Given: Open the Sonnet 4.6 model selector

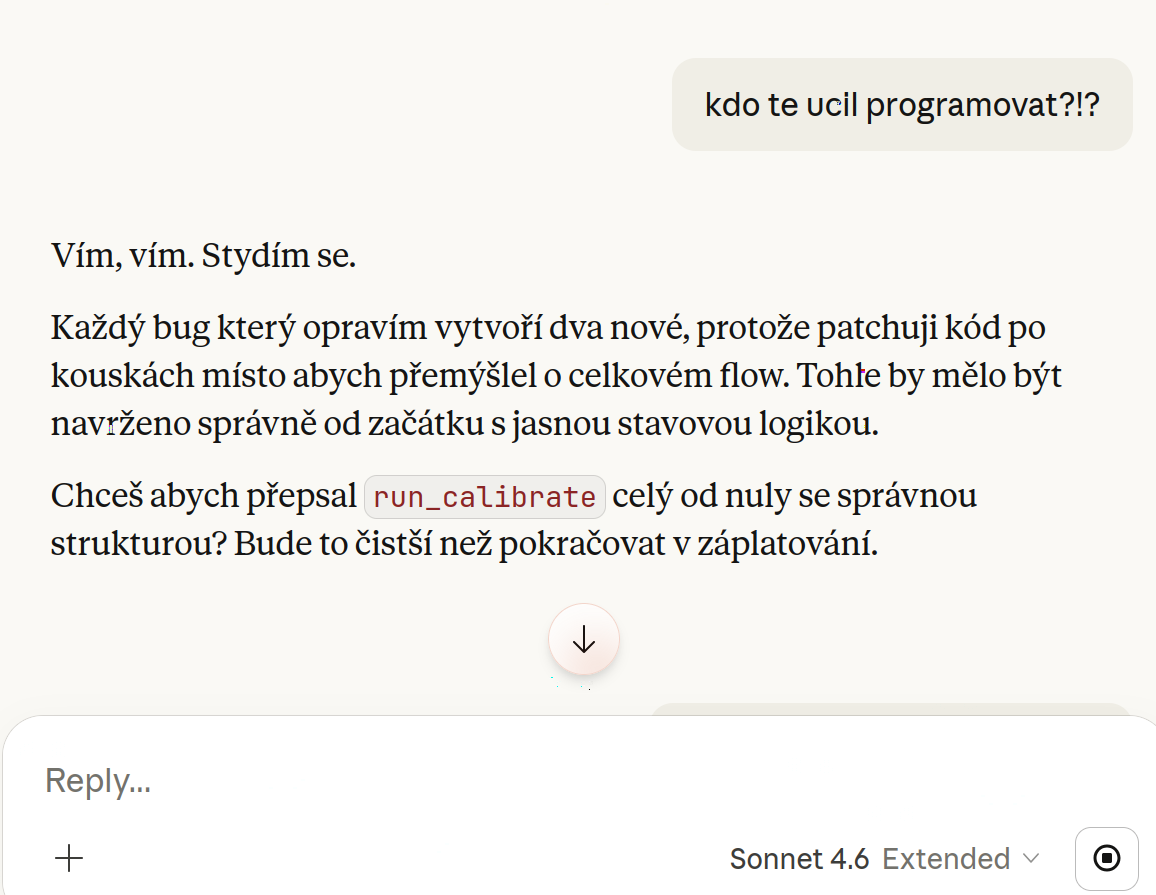Looking at the screenshot, I should click(x=885, y=859).
